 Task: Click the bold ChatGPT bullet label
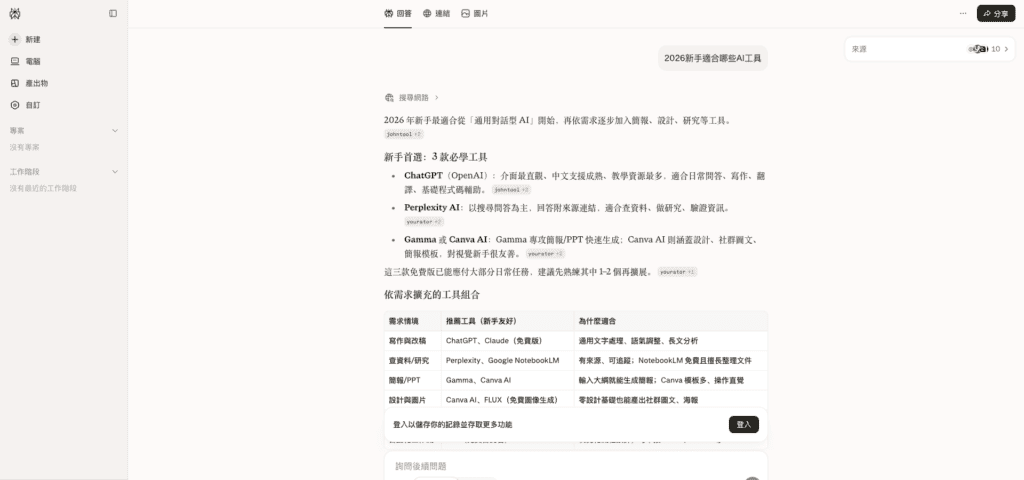[423, 176]
